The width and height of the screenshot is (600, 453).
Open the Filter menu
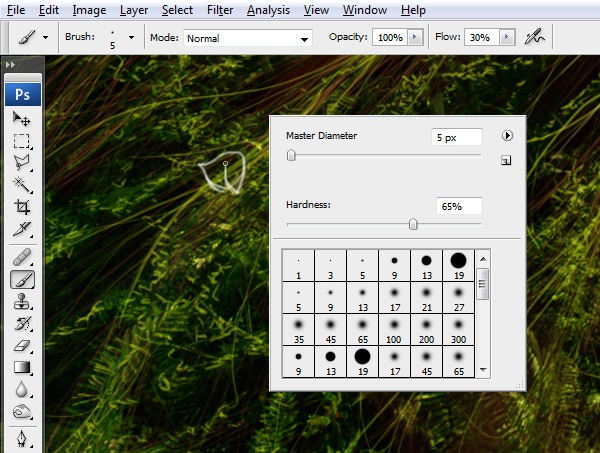pyautogui.click(x=220, y=10)
